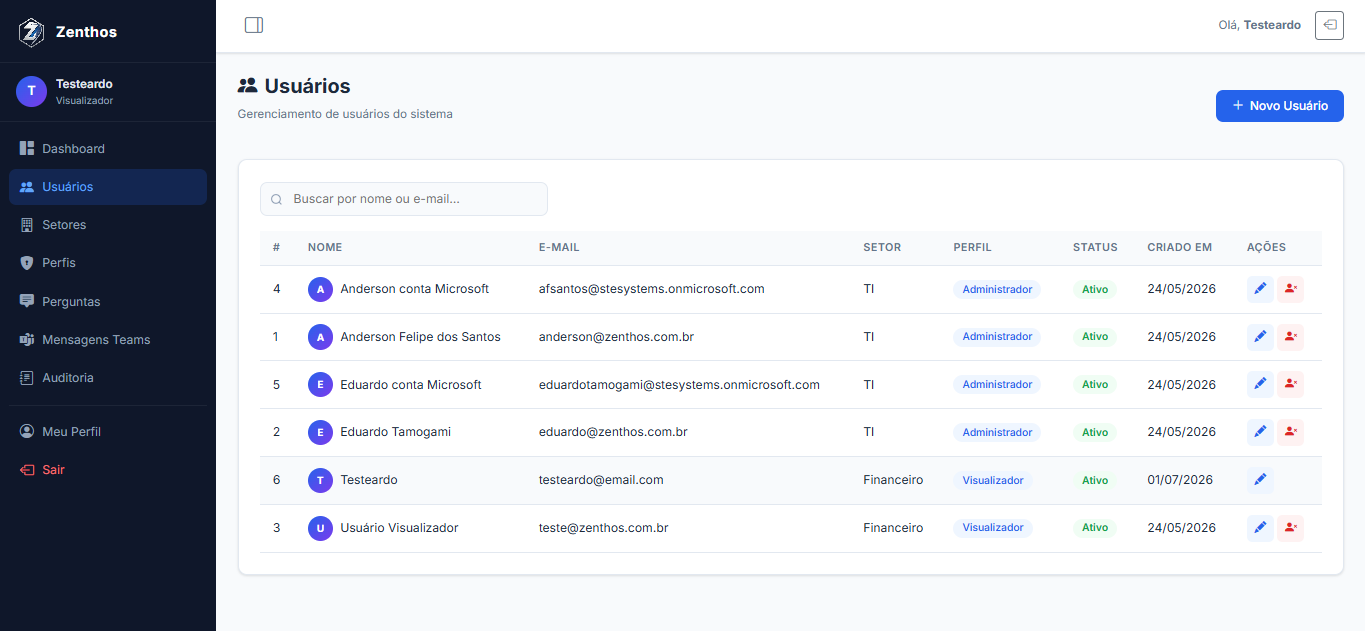Viewport: 1365px width, 631px height.
Task: Edit user Eduardo Tamogami
Action: click(1260, 432)
